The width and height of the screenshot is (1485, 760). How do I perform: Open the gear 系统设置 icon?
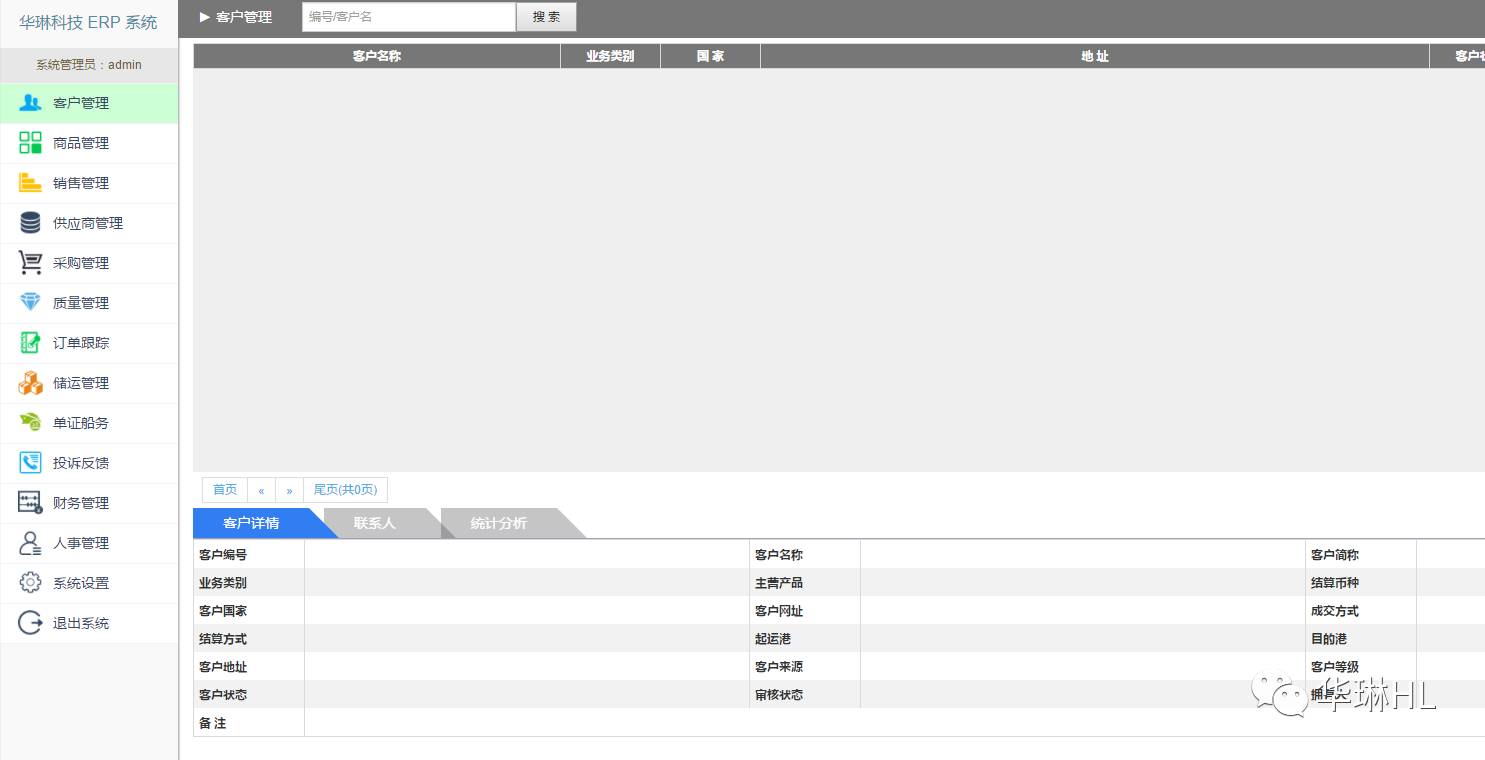pyautogui.click(x=30, y=583)
